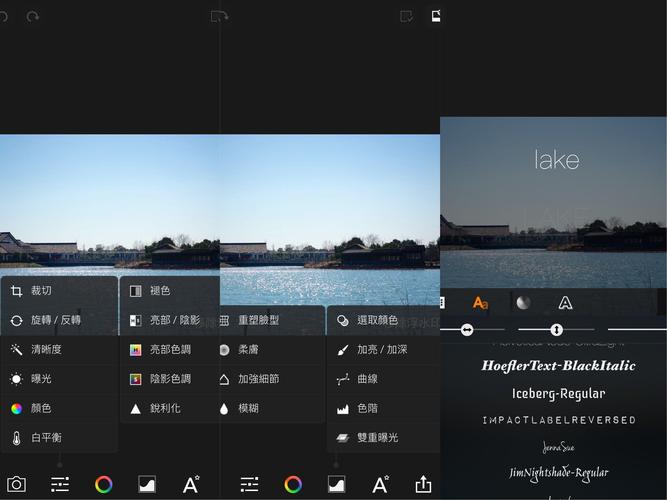Select the 裁切 crop tool

(x=40, y=291)
